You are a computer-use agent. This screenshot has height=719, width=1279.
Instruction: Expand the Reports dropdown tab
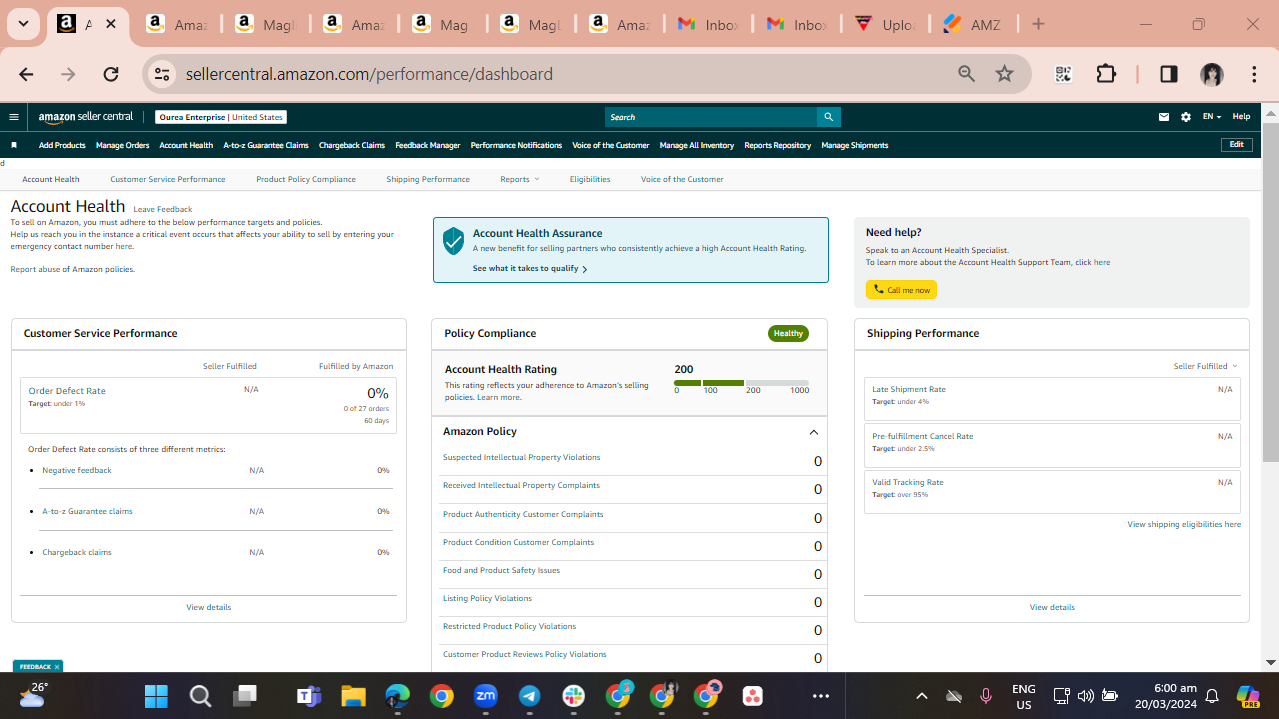[519, 179]
